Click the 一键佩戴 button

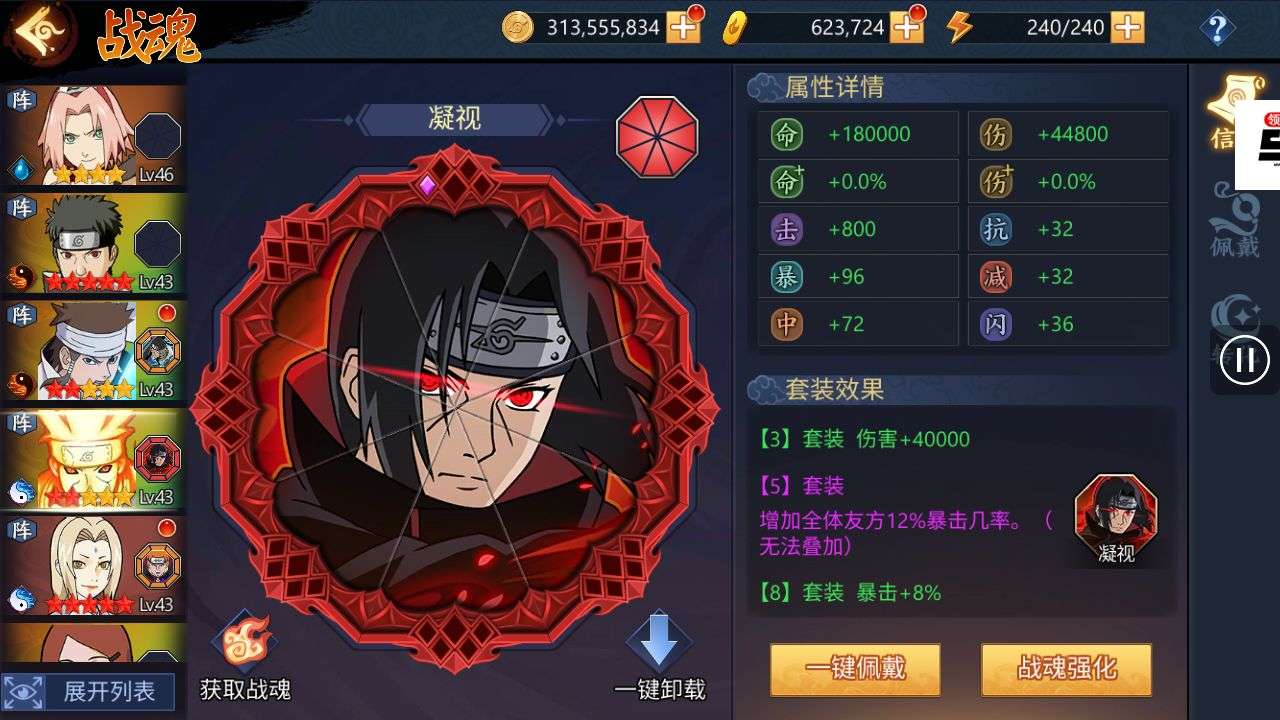click(x=855, y=669)
